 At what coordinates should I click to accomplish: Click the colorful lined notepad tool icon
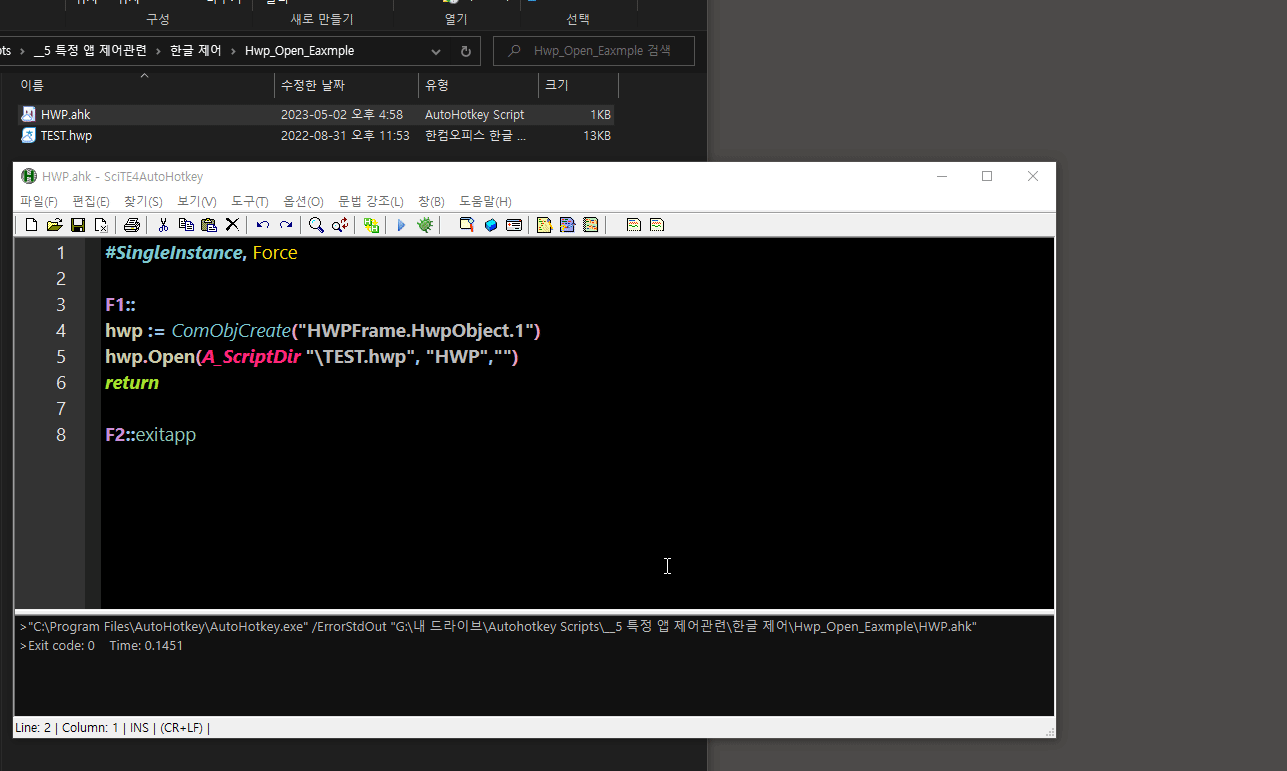[591, 225]
